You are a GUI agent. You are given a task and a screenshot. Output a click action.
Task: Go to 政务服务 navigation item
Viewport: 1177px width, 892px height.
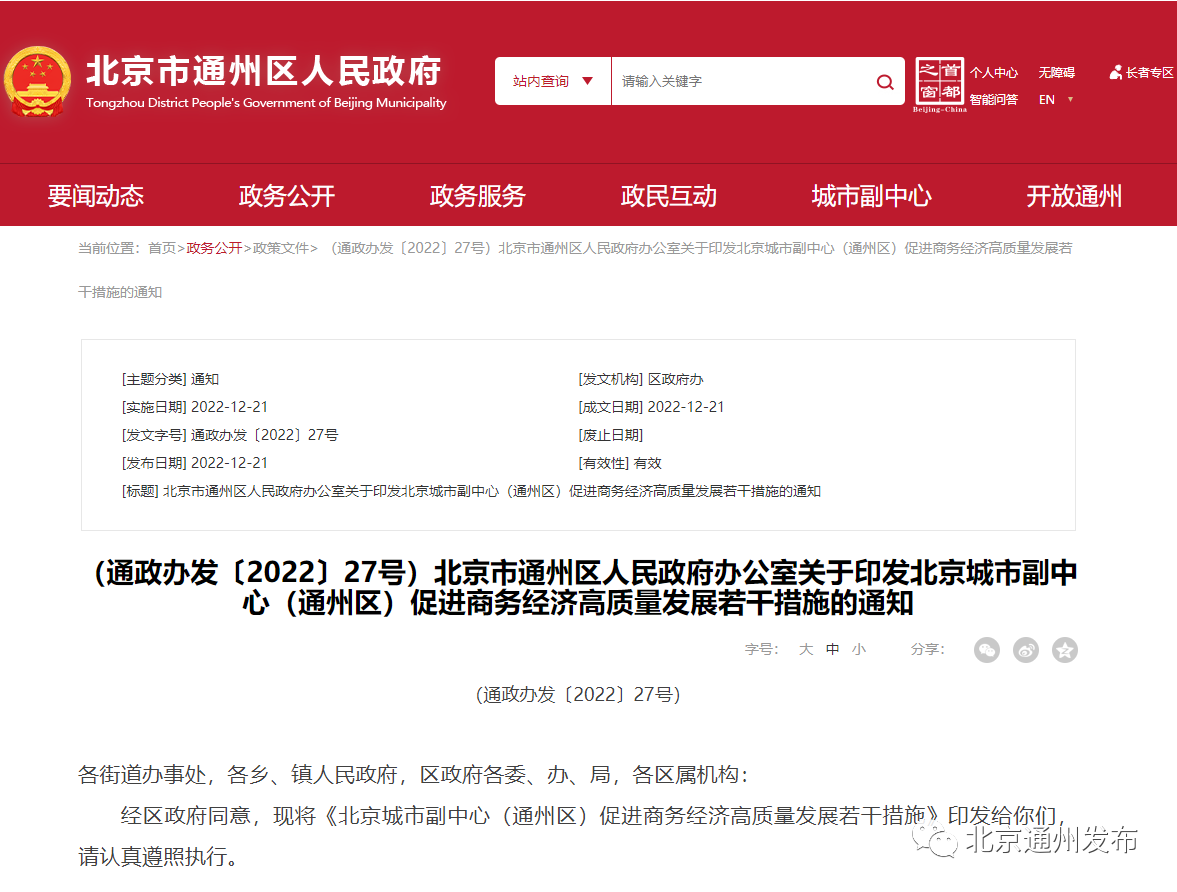(x=477, y=196)
